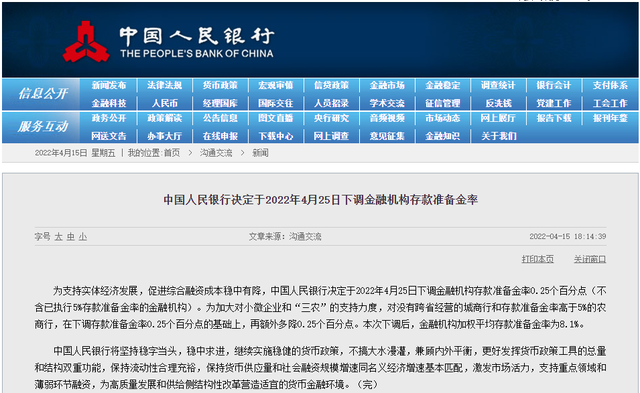Click the 首页 breadcrumb link
640x393 pixels.
point(171,153)
